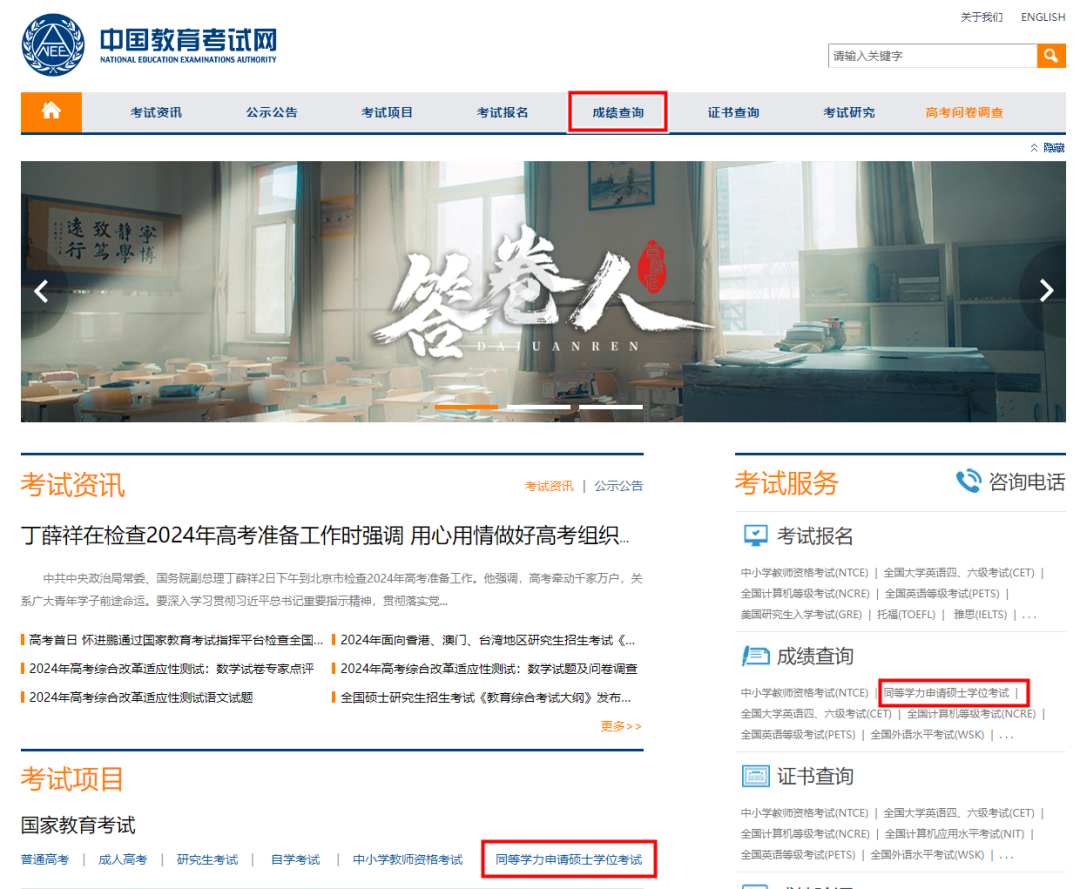Open 同等学力申请硕士学位考试 under 考试项目
Image resolution: width=1080 pixels, height=889 pixels.
[x=568, y=859]
